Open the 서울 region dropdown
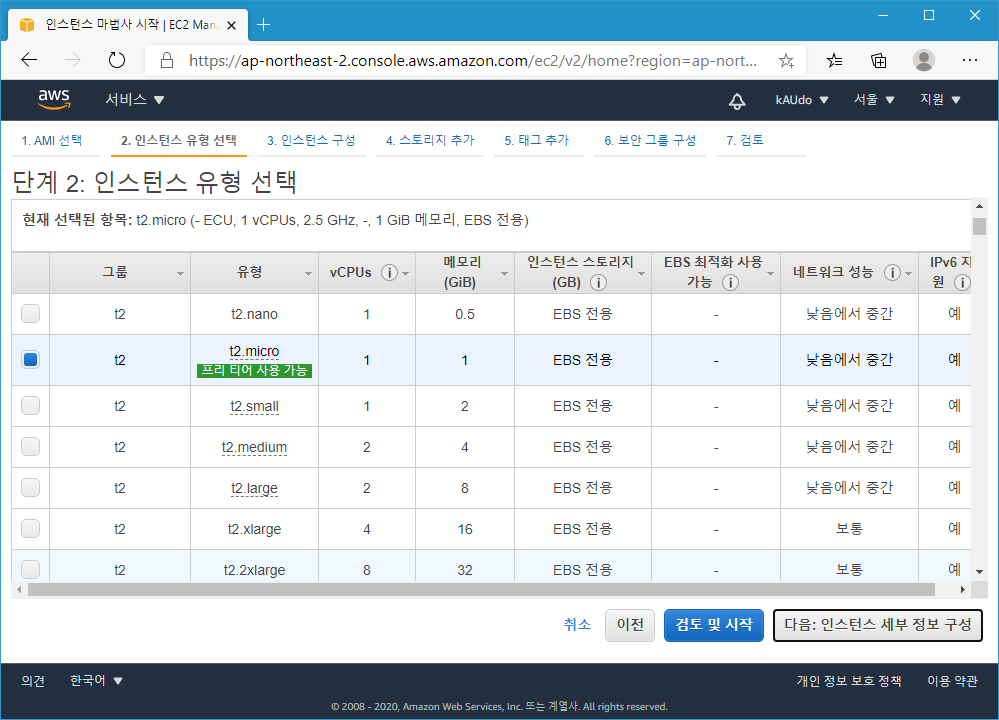The image size is (999, 720). coord(874,100)
